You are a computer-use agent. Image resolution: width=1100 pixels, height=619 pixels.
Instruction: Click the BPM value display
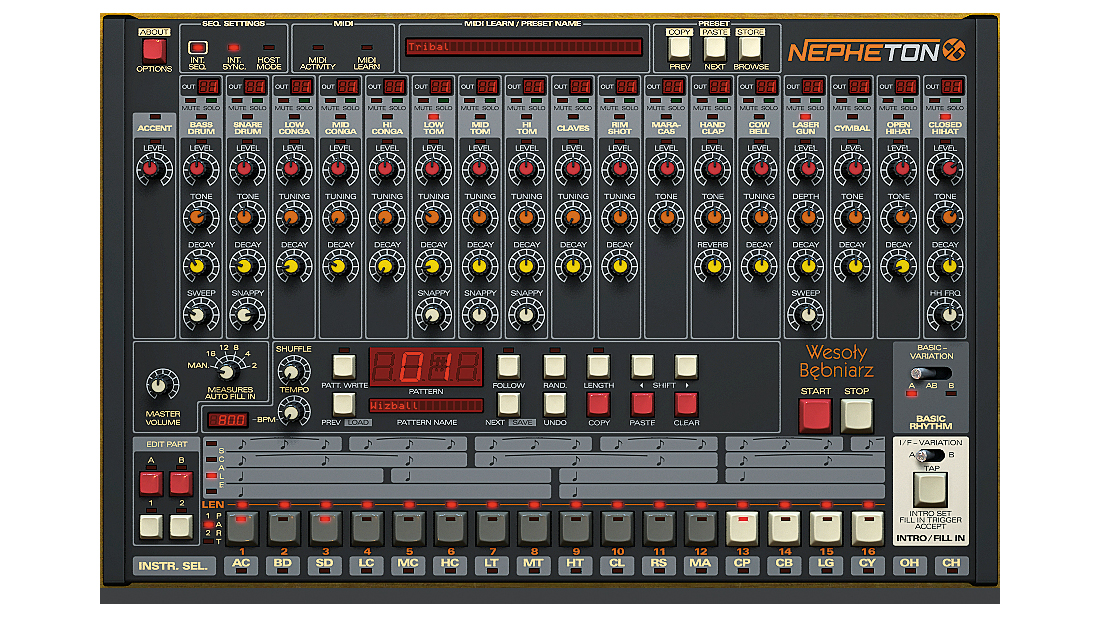[228, 420]
